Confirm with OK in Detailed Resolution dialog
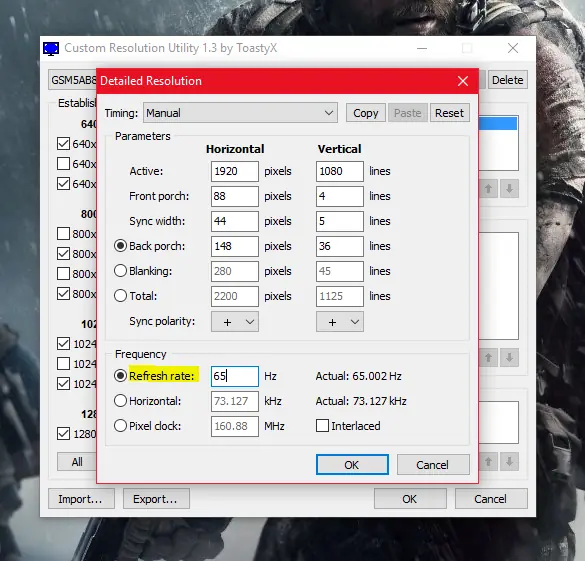 352,465
